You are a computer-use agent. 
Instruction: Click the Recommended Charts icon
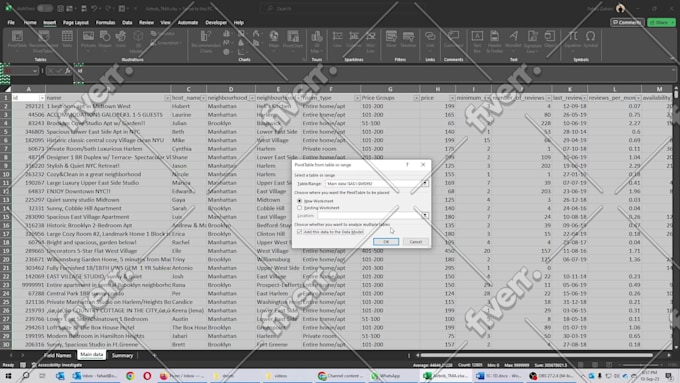pyautogui.click(x=206, y=41)
